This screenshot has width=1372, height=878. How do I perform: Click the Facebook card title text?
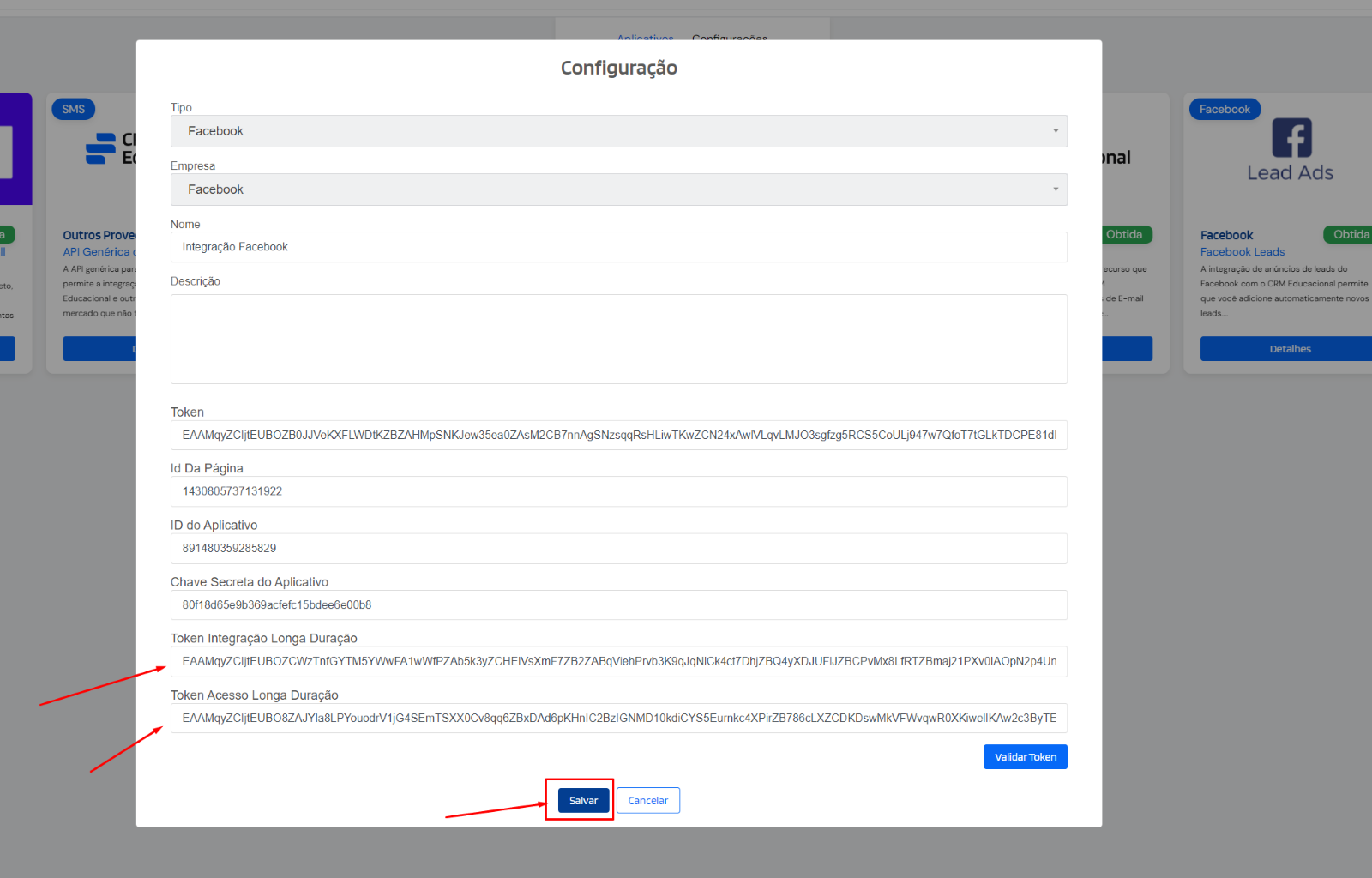coord(1226,235)
